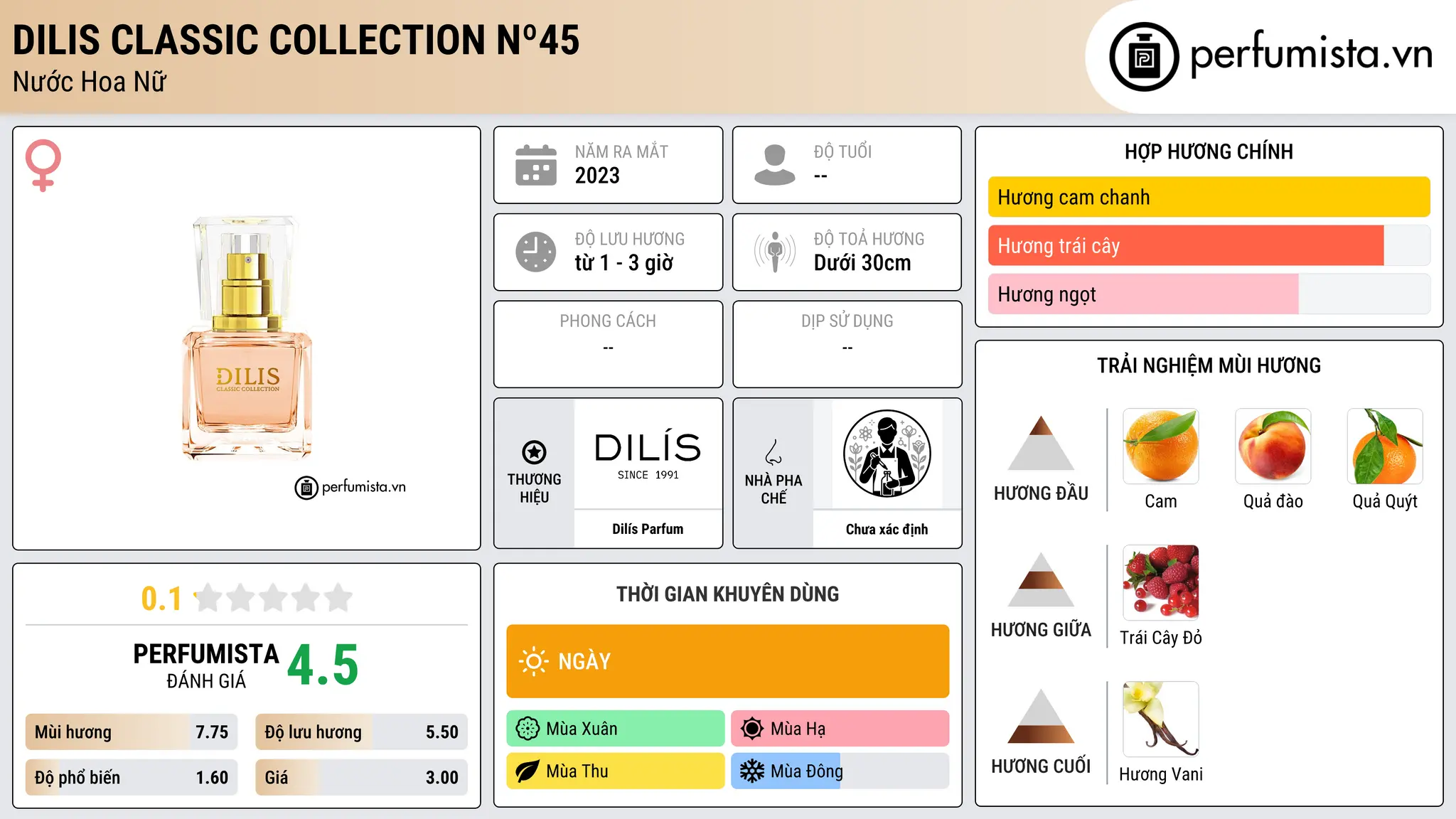The height and width of the screenshot is (819, 1456).
Task: Click the nose icon above Nhà pha chế
Action: pyautogui.click(x=773, y=452)
